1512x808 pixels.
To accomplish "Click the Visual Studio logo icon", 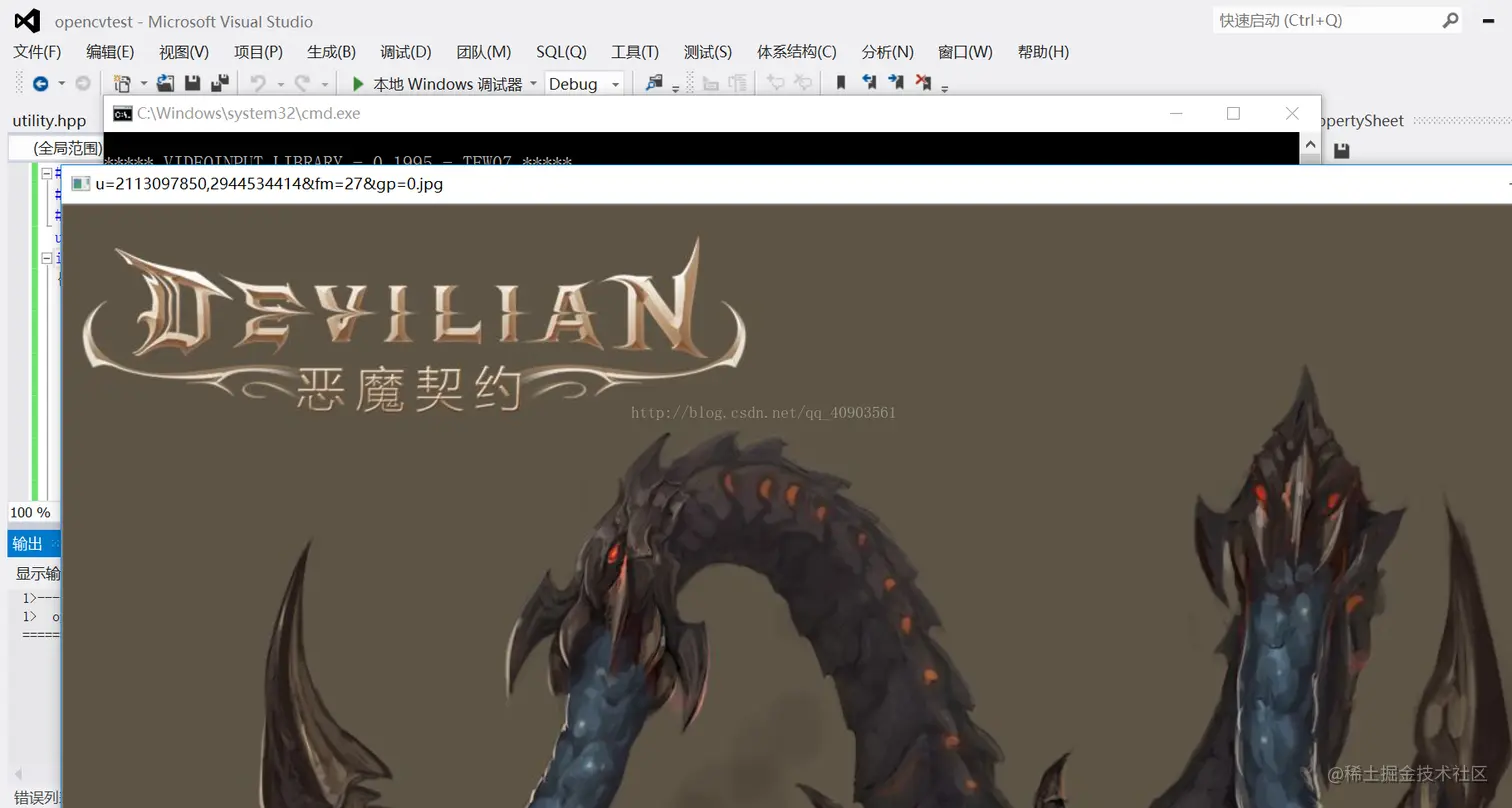I will [x=27, y=21].
